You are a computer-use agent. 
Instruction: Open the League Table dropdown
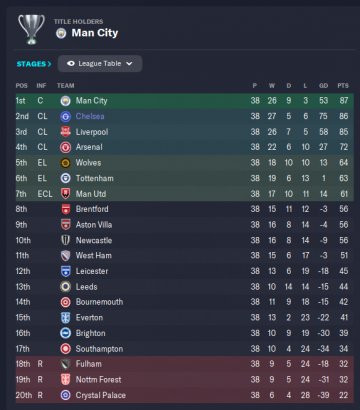pos(100,64)
